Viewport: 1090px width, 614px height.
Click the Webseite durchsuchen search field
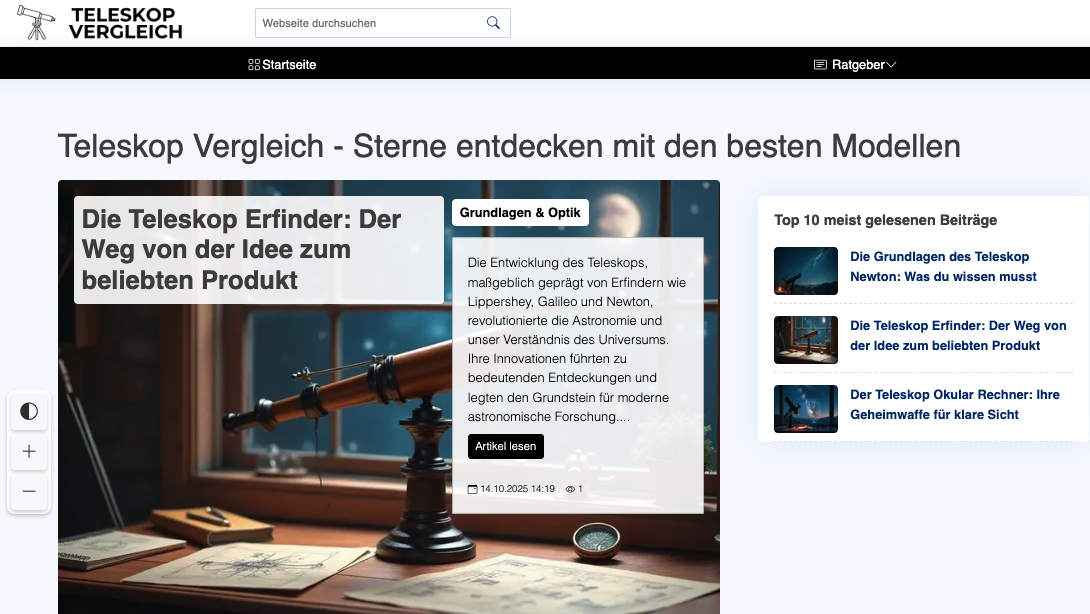pos(370,22)
